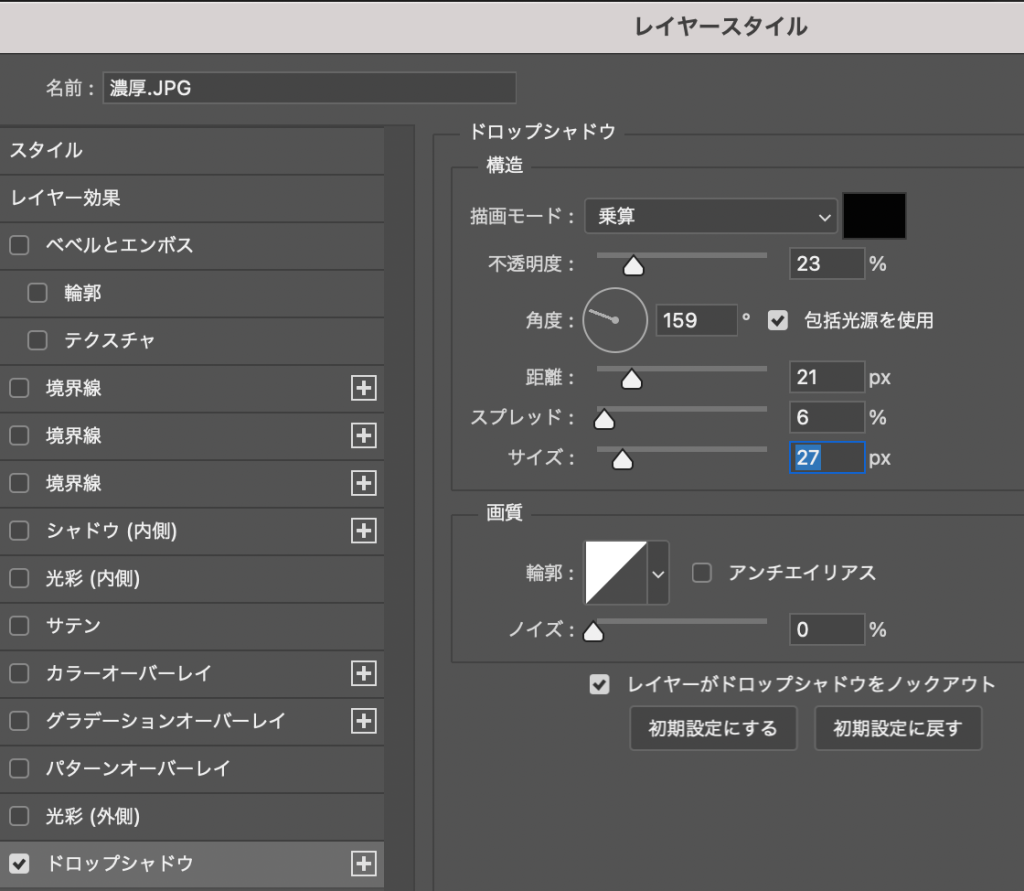
Task: Click the plus icon on the topmost 境界線 row
Action: pos(364,389)
